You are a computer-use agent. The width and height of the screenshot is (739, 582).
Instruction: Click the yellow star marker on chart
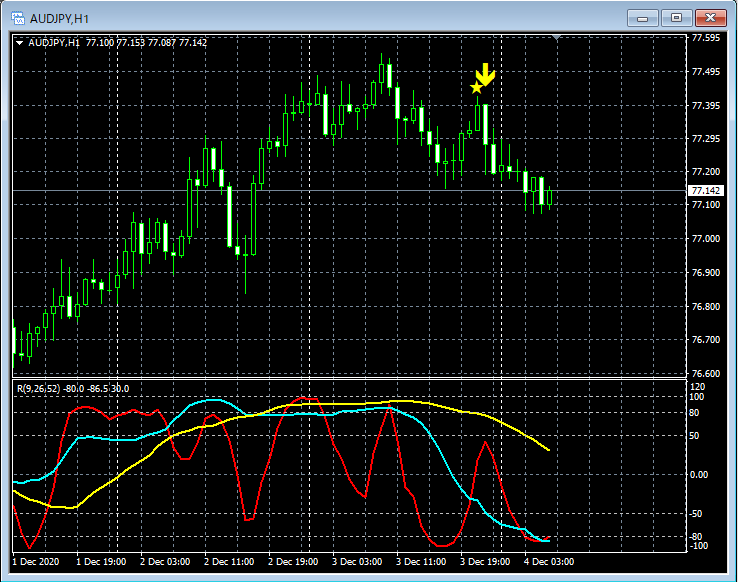point(476,88)
